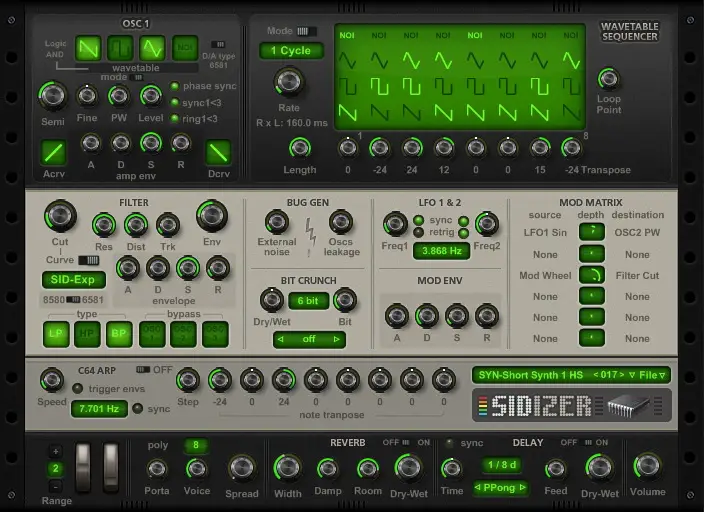
Task: Toggle the phase sync LED
Action: 175,86
